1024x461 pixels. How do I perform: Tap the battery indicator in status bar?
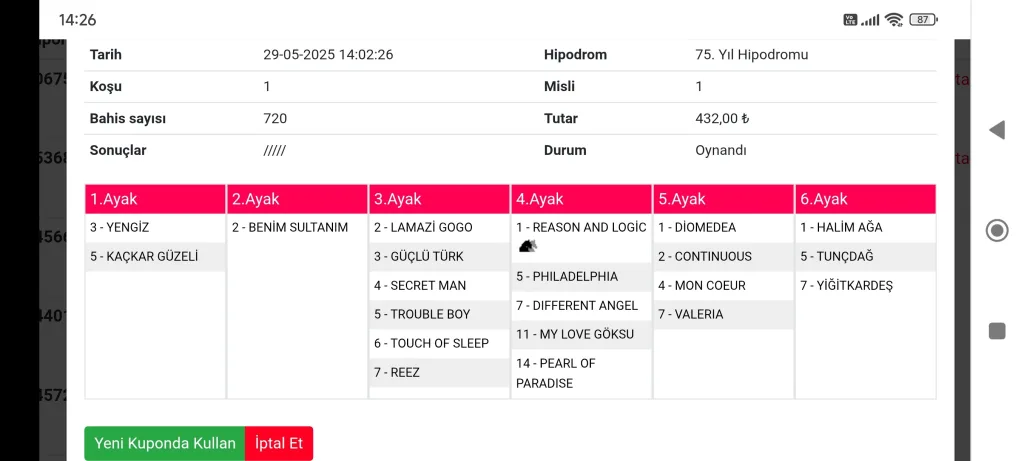point(923,19)
